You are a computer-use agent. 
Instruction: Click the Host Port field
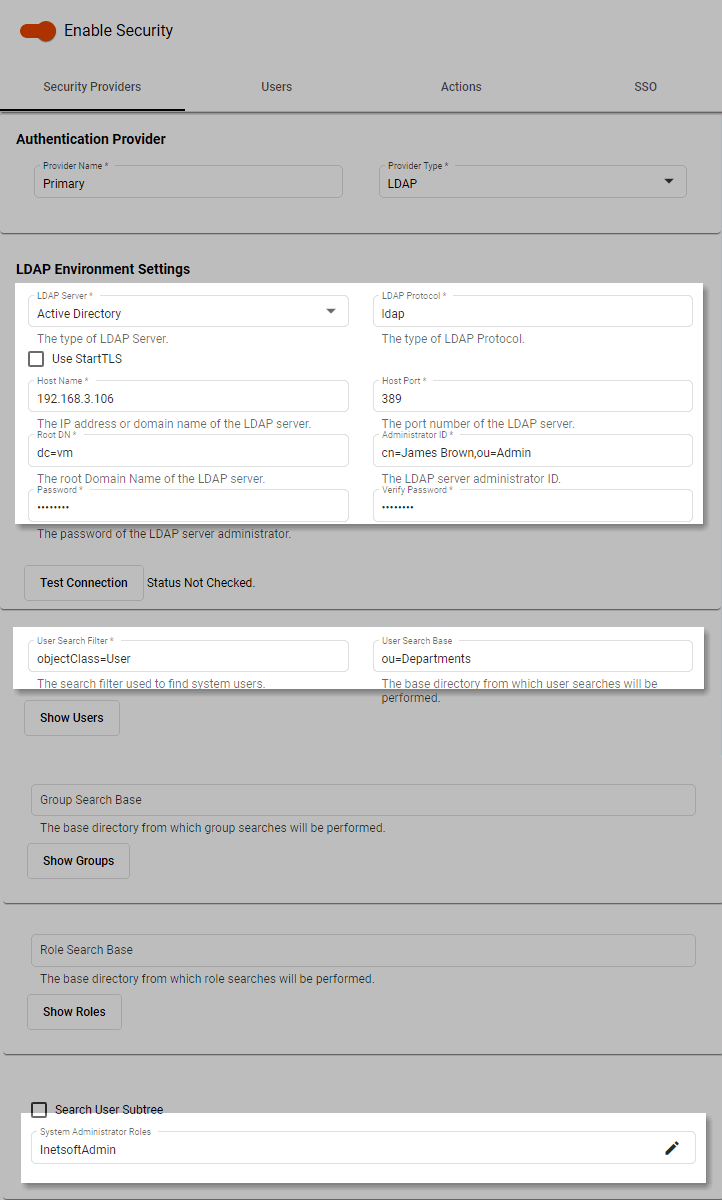click(533, 396)
